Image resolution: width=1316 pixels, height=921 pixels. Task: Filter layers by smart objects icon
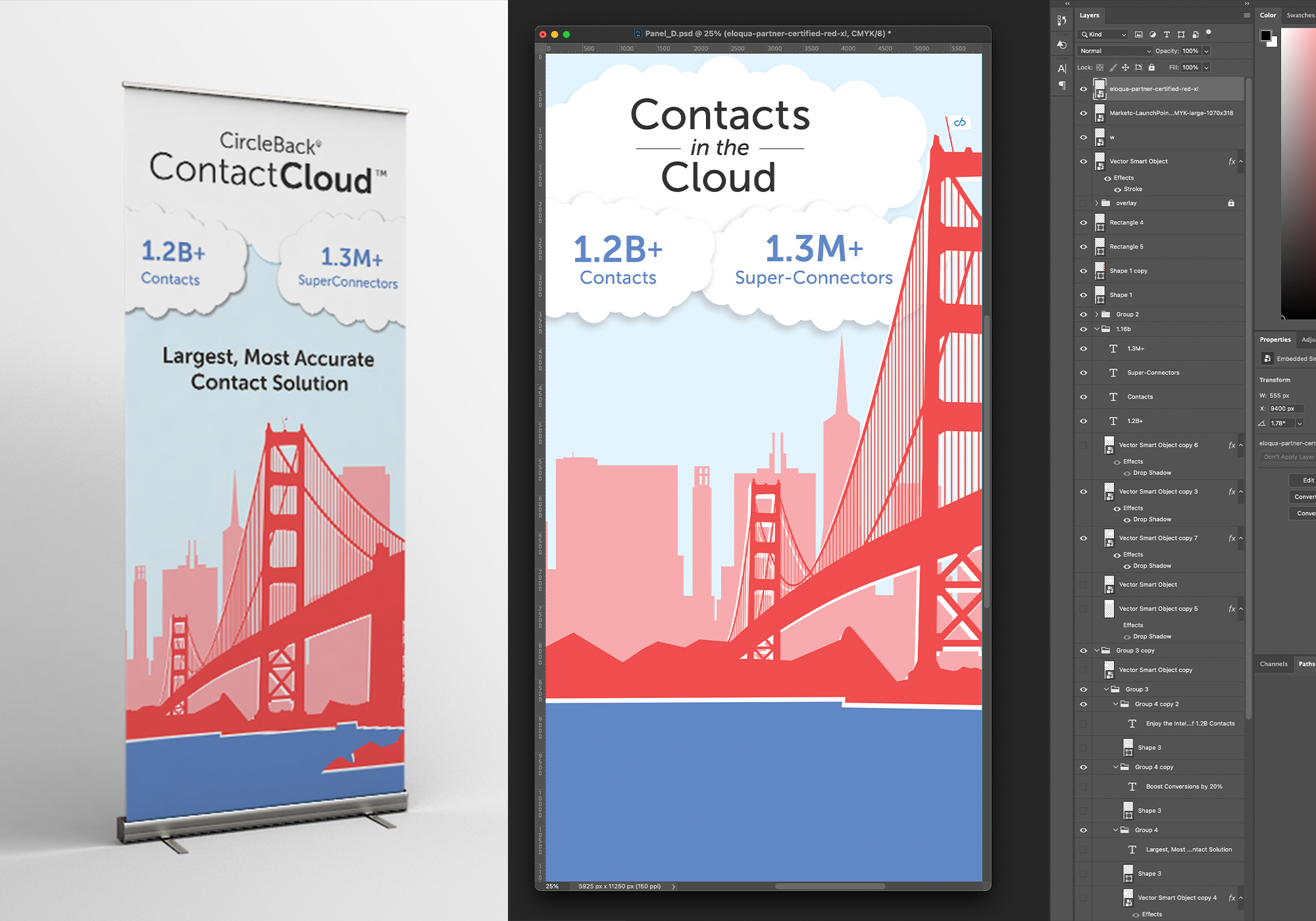(x=1195, y=34)
